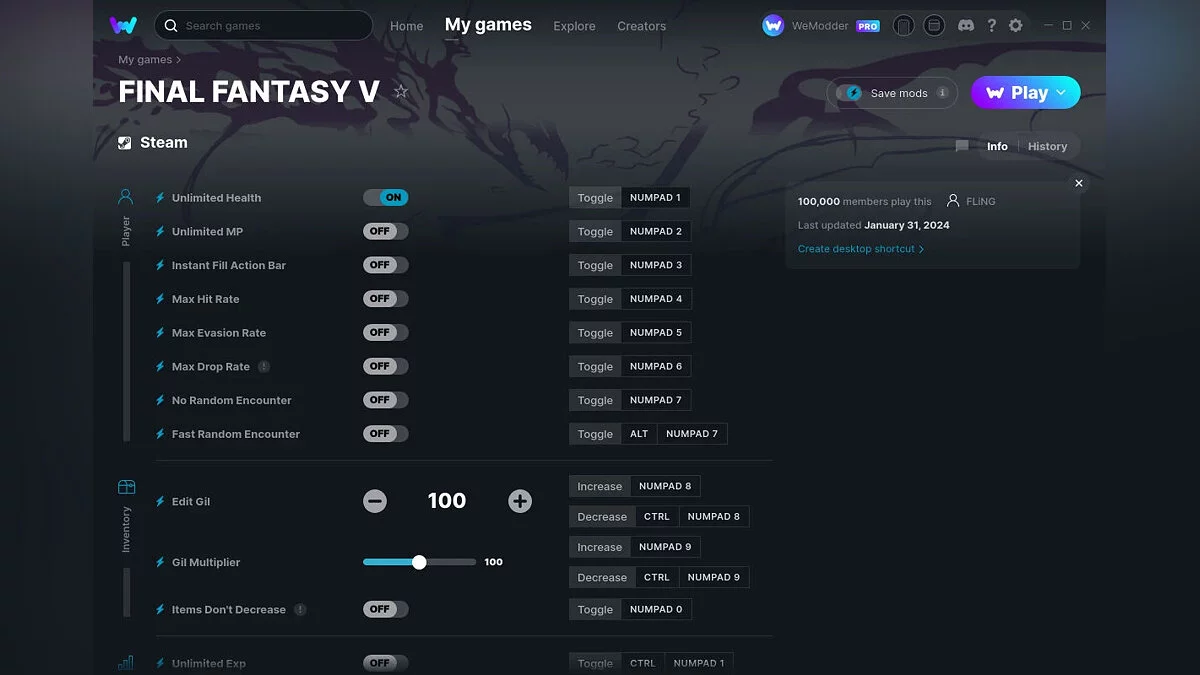Open the overlay window icon in header

[934, 25]
